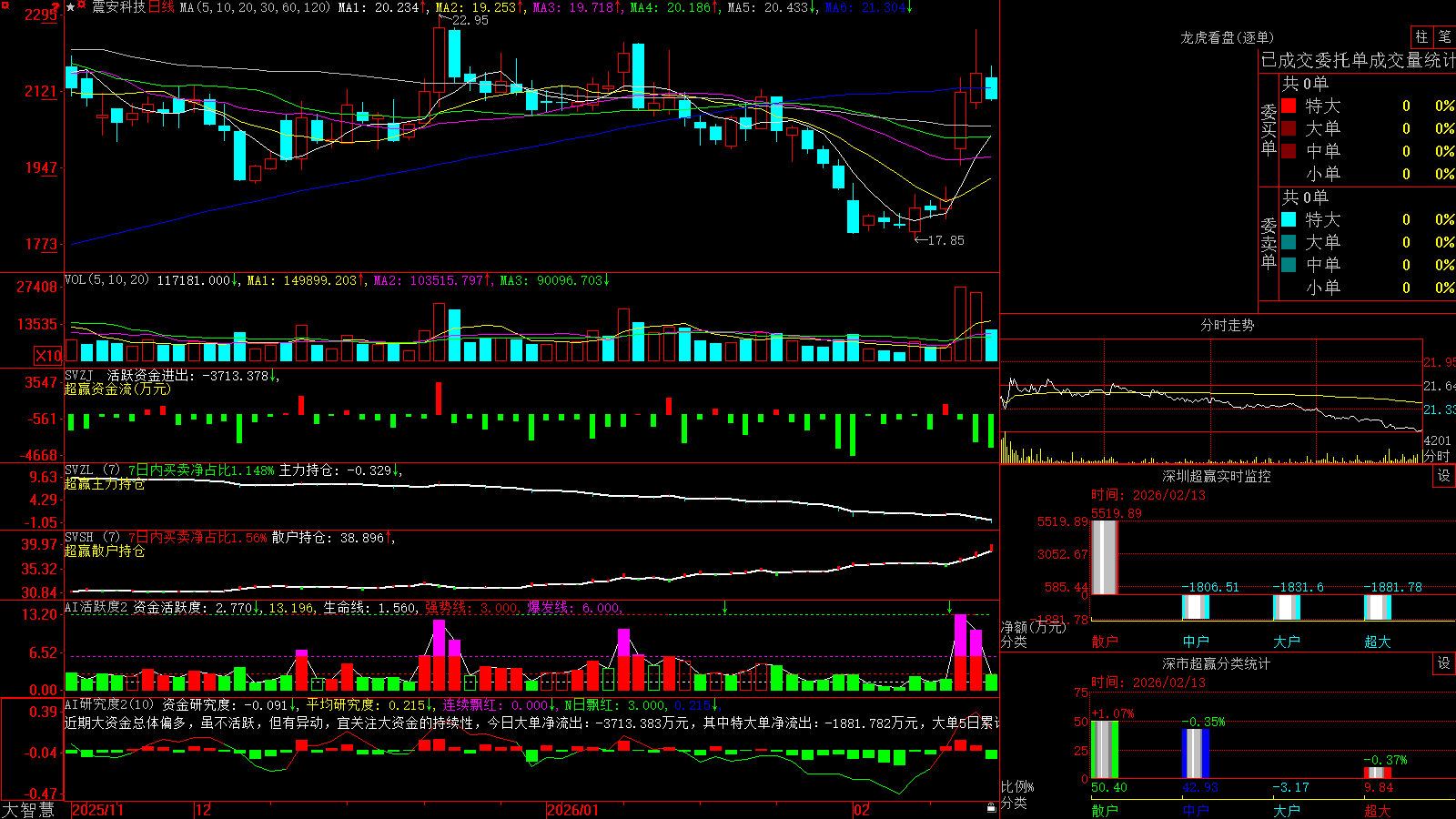This screenshot has height=819, width=1456.
Task: Click the 散户 bar showing 5519.89
Action: pos(1105,557)
